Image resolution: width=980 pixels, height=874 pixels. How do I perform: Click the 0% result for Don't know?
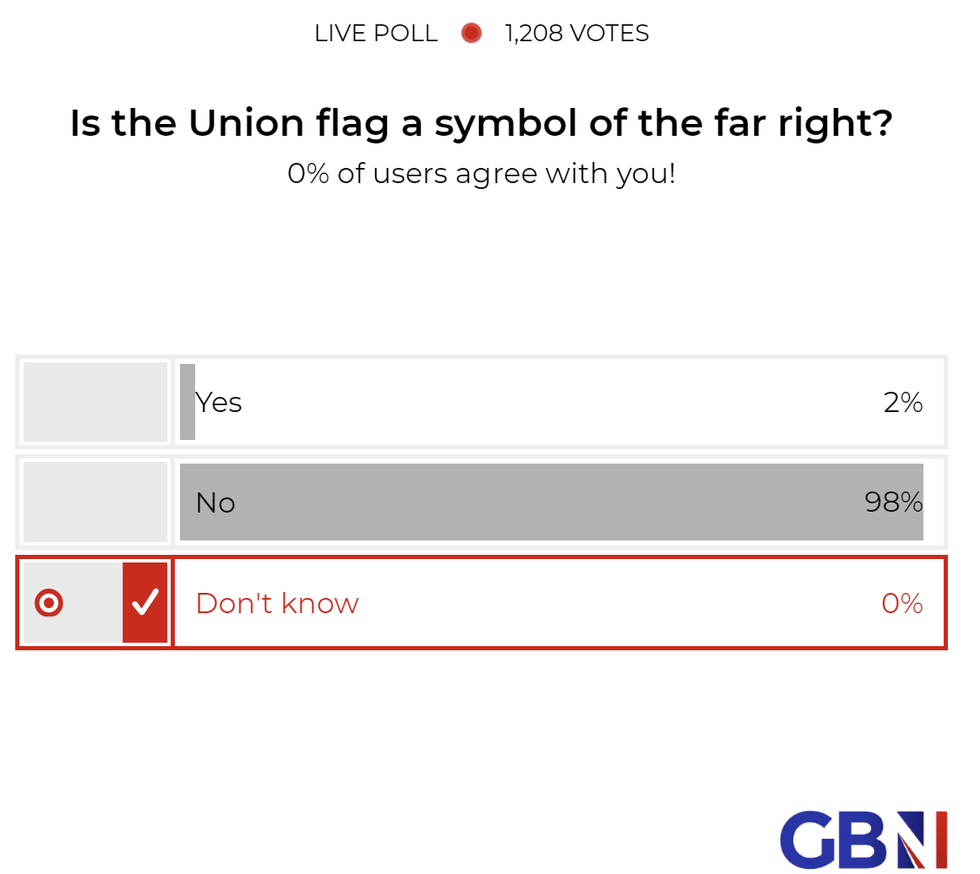901,603
